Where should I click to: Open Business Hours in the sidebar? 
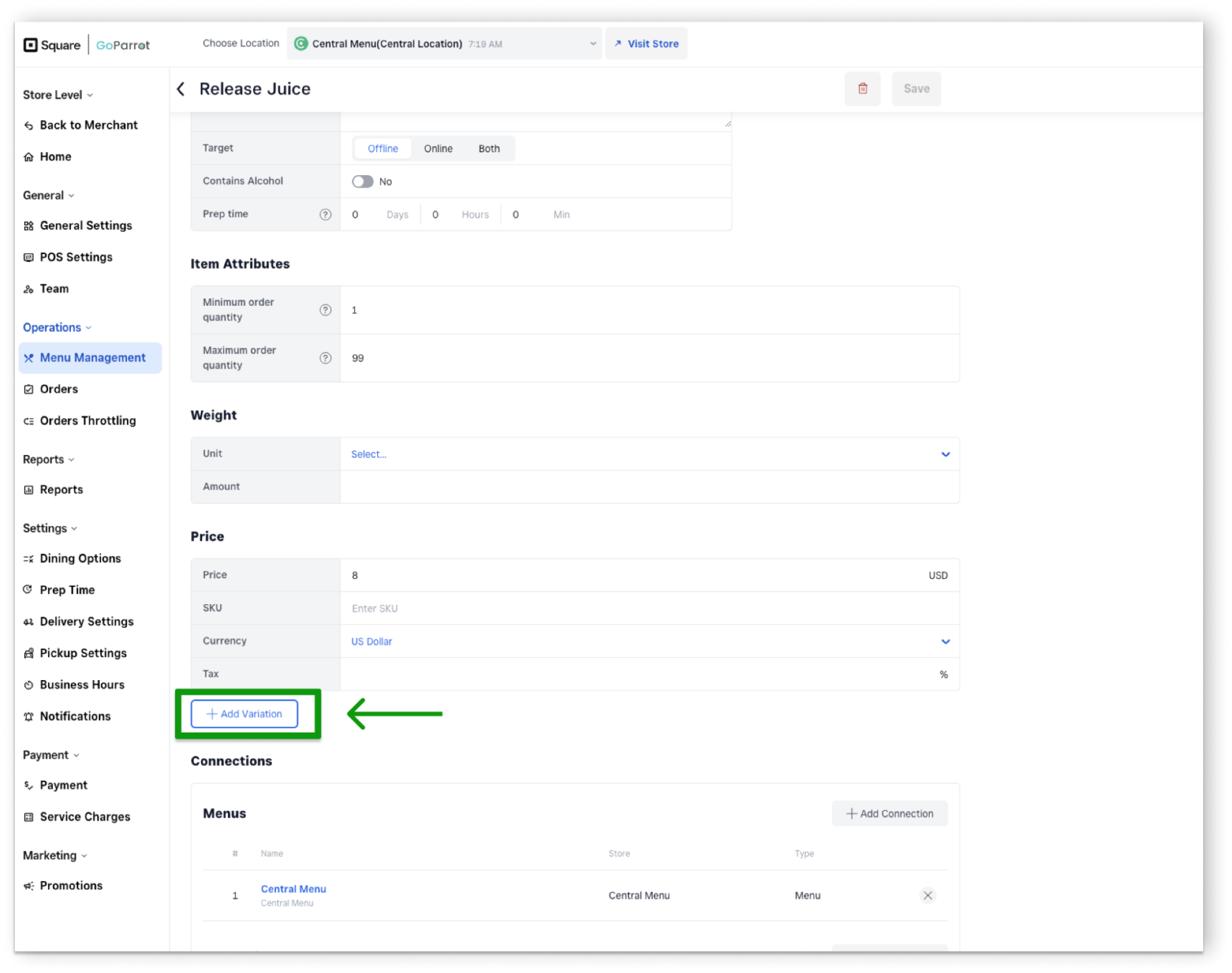pos(82,684)
